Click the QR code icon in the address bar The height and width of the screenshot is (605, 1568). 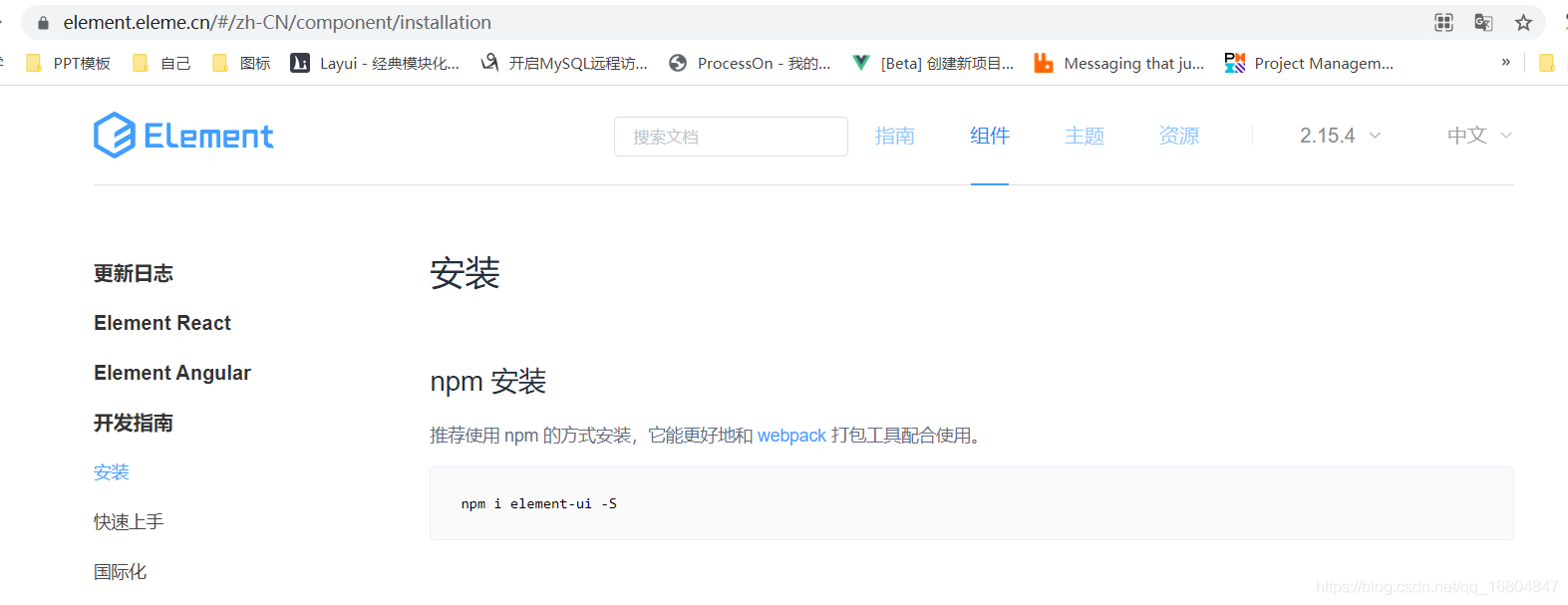coord(1443,22)
